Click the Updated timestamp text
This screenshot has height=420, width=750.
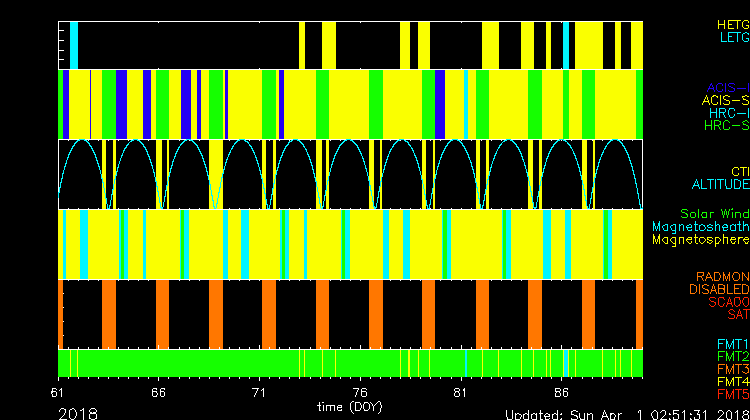(x=626, y=414)
